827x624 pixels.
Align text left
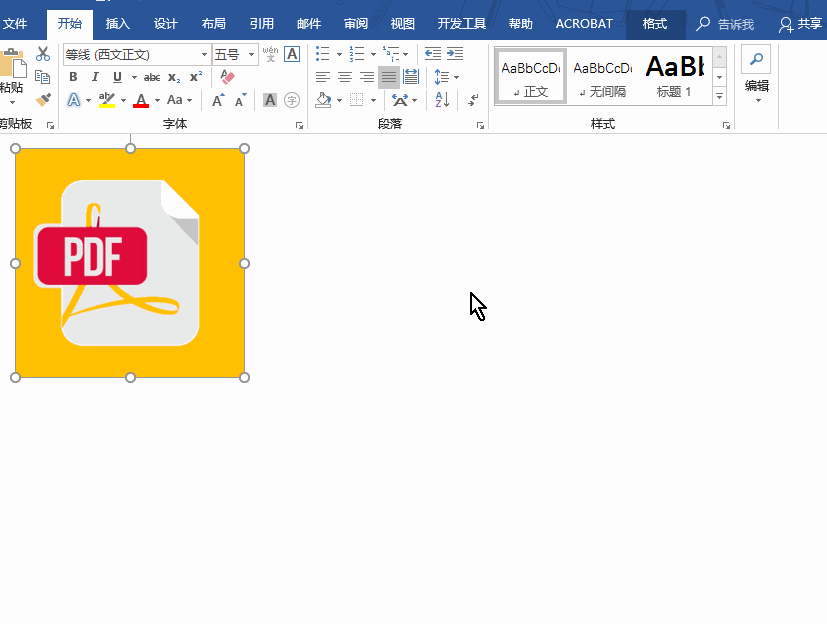pyautogui.click(x=323, y=78)
